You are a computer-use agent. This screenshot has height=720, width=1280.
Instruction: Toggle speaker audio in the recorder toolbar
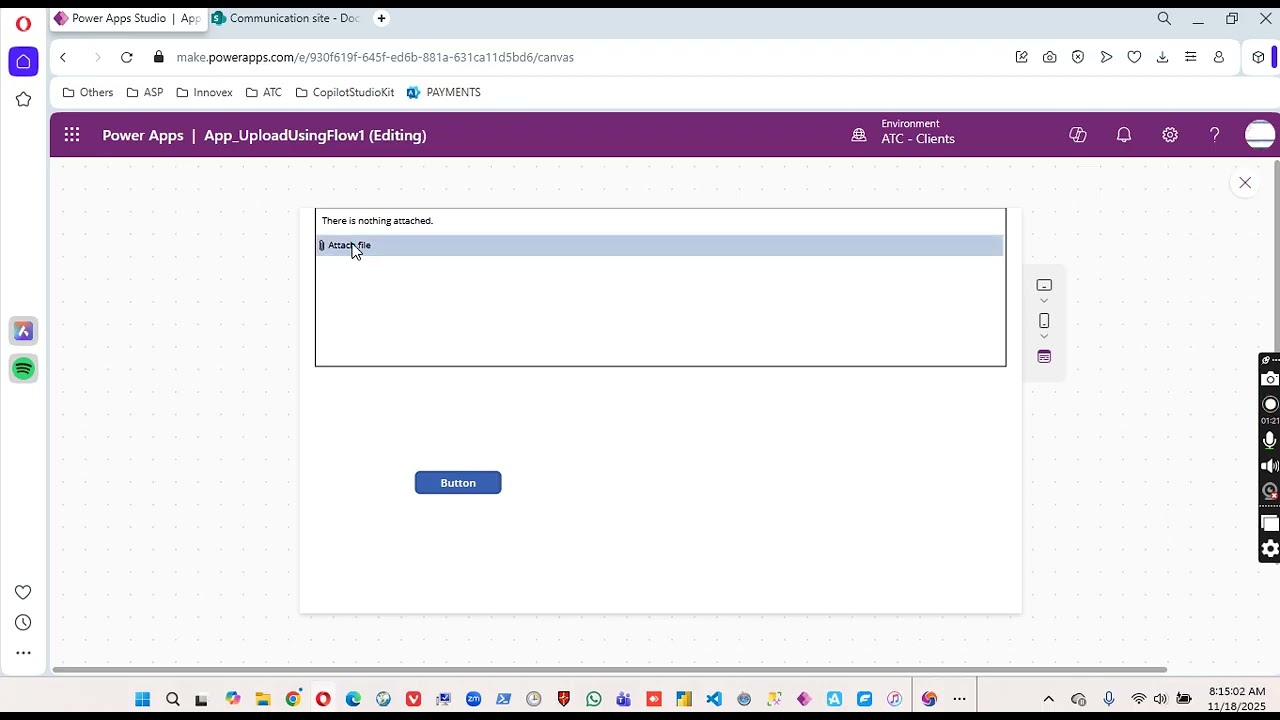point(1270,466)
